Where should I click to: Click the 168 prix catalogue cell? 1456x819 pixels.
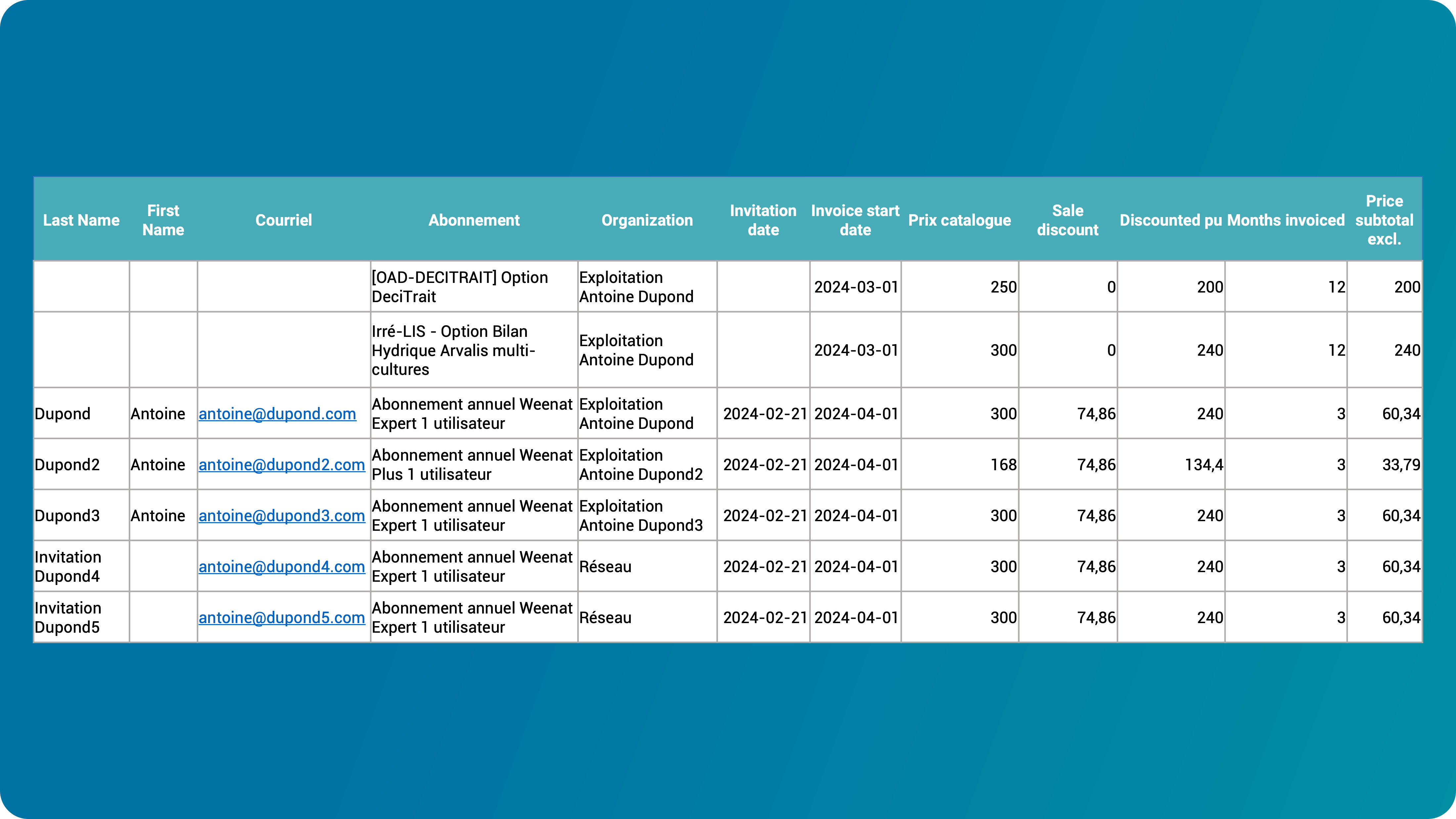pos(960,465)
